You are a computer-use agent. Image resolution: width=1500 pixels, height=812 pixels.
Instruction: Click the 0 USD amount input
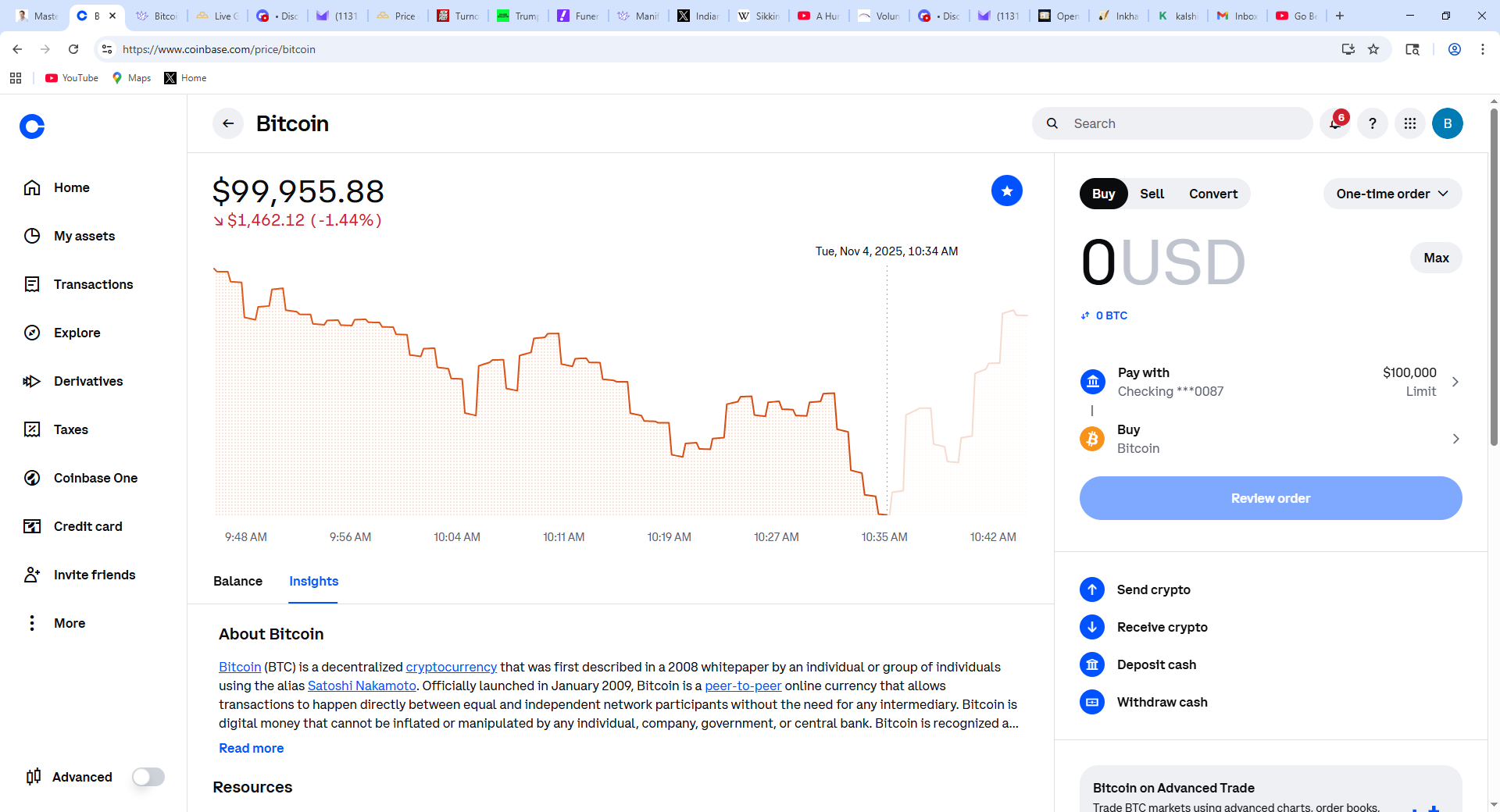tap(1162, 262)
